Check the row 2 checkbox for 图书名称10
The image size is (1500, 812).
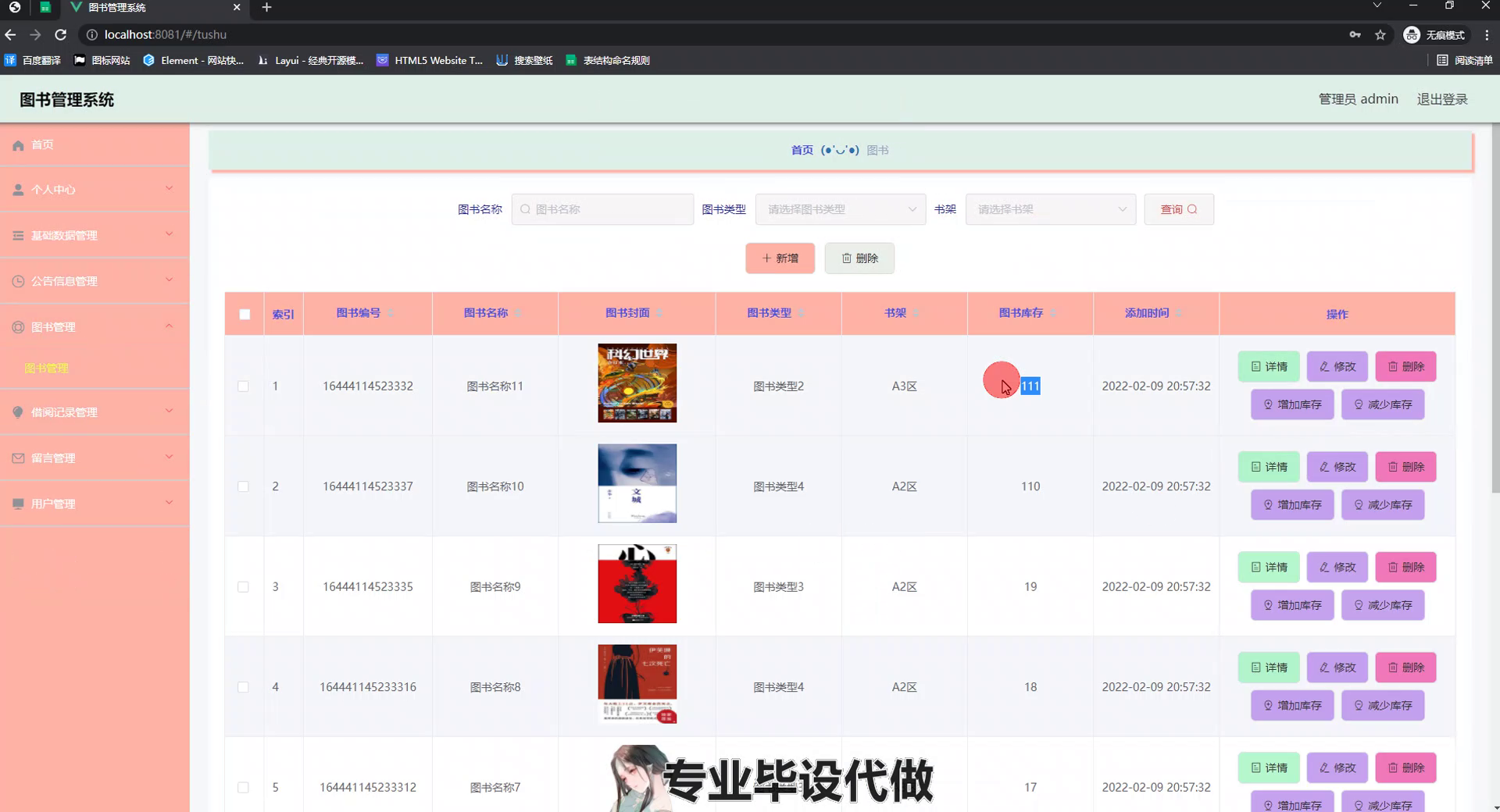point(243,486)
